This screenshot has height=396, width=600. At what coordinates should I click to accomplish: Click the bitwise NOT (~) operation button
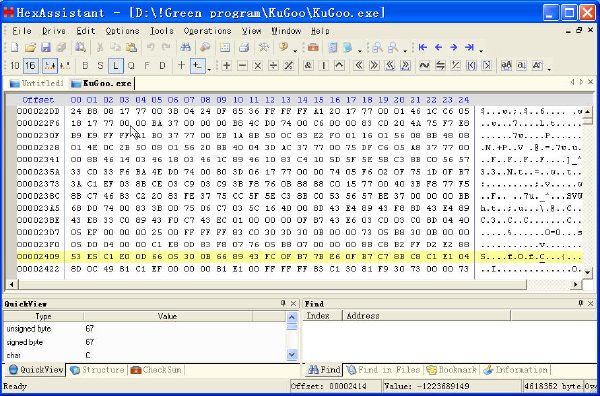click(x=424, y=66)
